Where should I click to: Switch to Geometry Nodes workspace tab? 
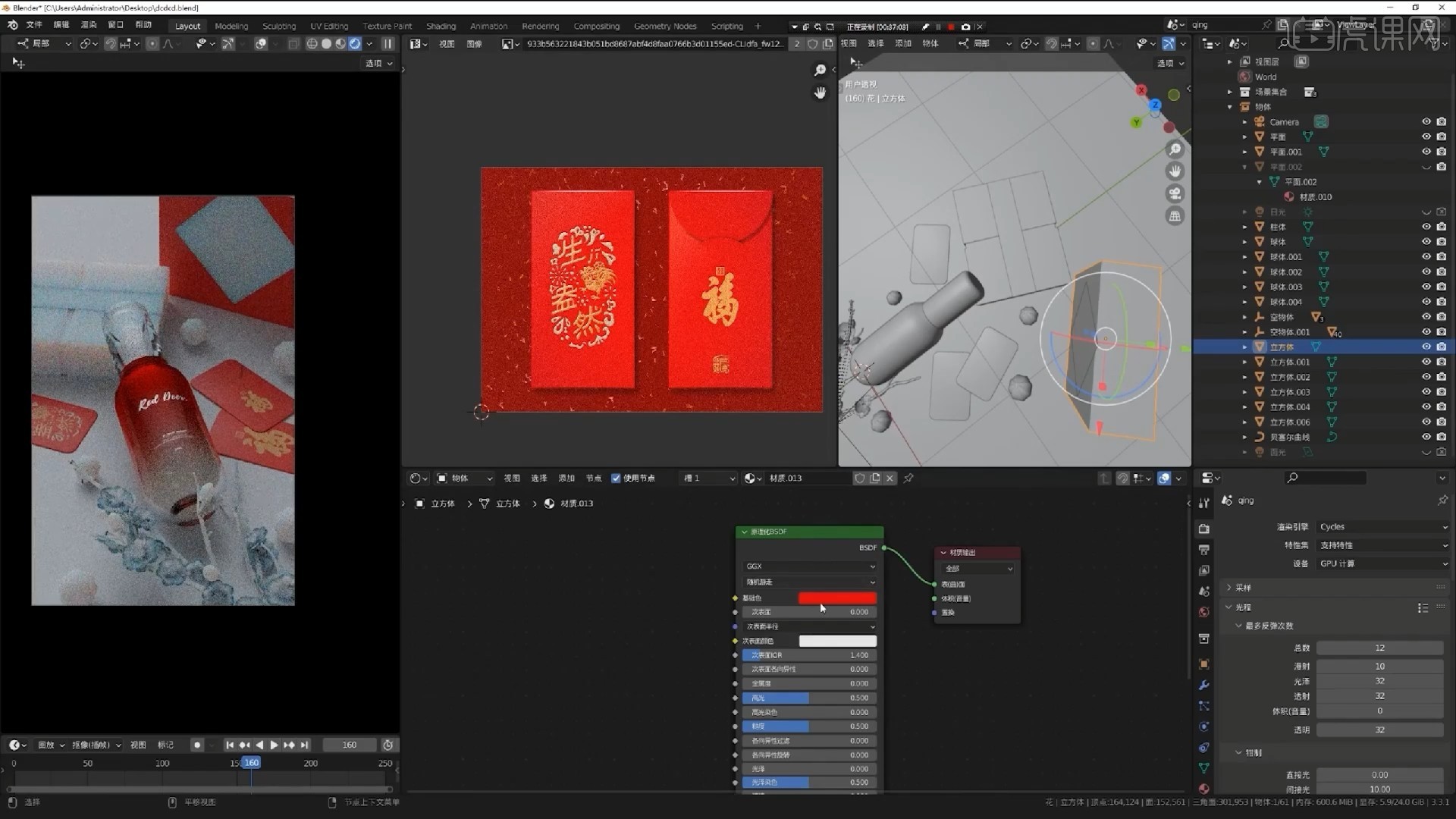click(665, 26)
